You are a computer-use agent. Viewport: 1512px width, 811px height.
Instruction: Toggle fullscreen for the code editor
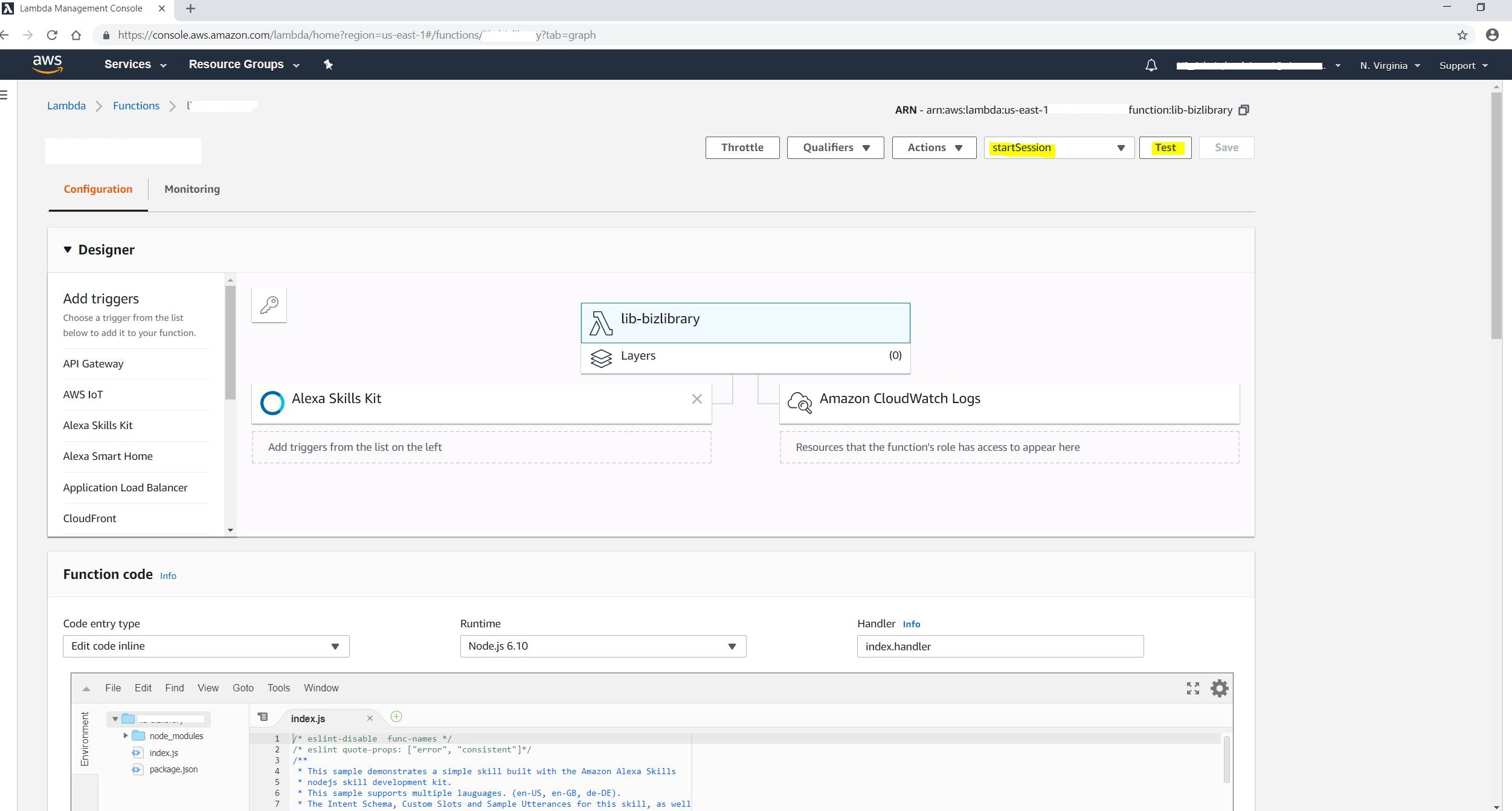1192,688
